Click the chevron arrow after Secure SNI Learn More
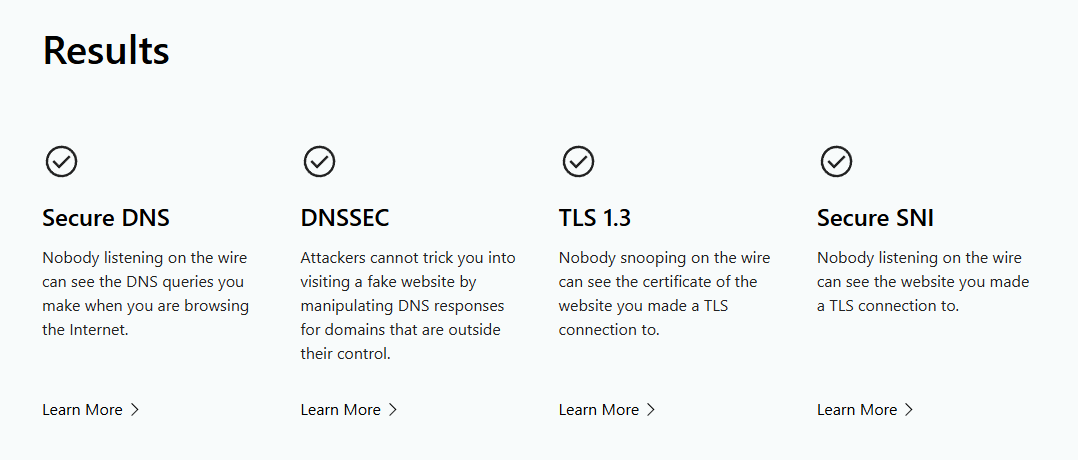The height and width of the screenshot is (460, 1078). 909,409
